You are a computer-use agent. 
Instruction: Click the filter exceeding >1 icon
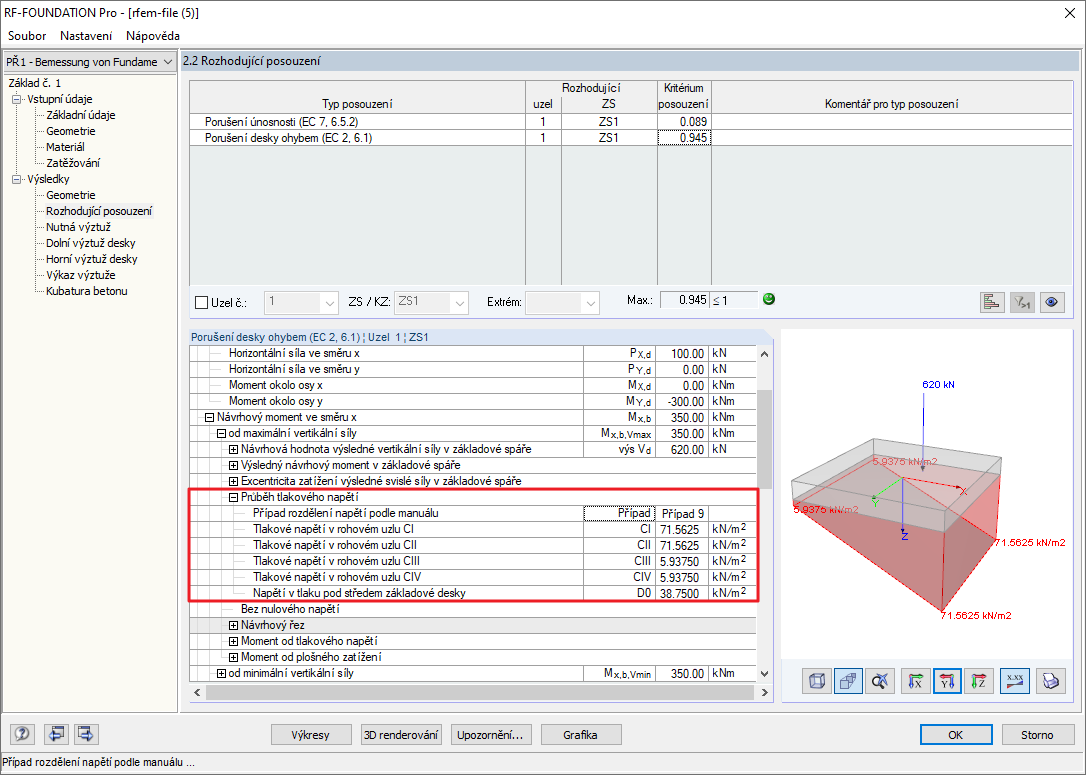(1022, 302)
